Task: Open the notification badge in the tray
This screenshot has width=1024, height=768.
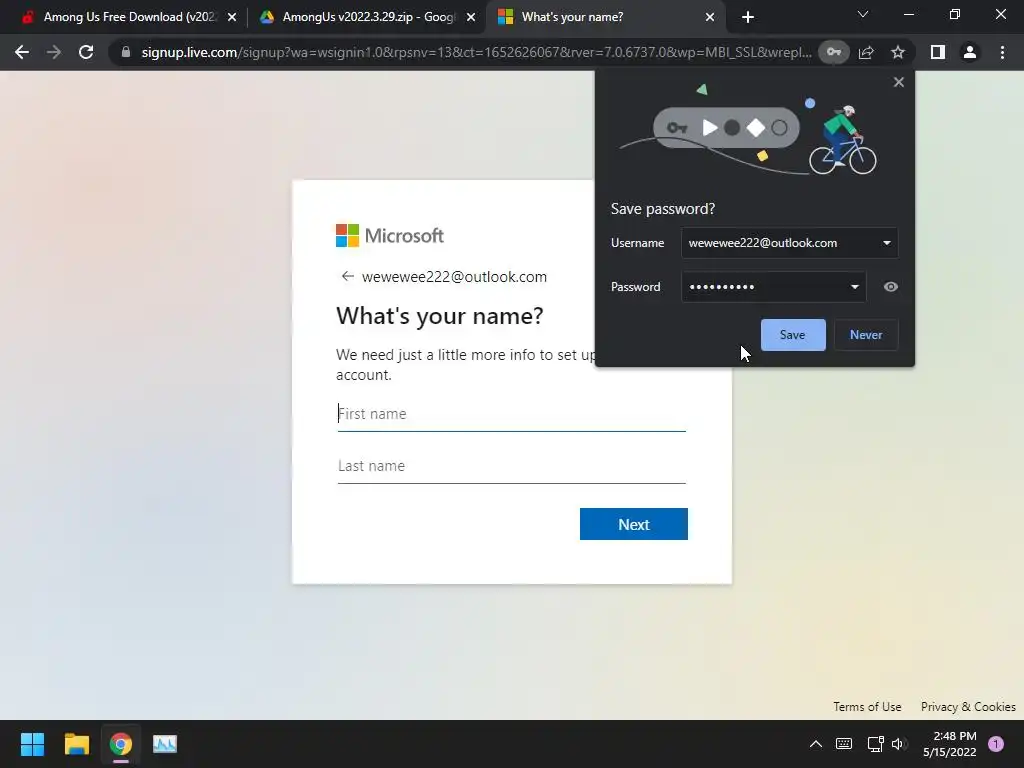Action: click(x=996, y=744)
